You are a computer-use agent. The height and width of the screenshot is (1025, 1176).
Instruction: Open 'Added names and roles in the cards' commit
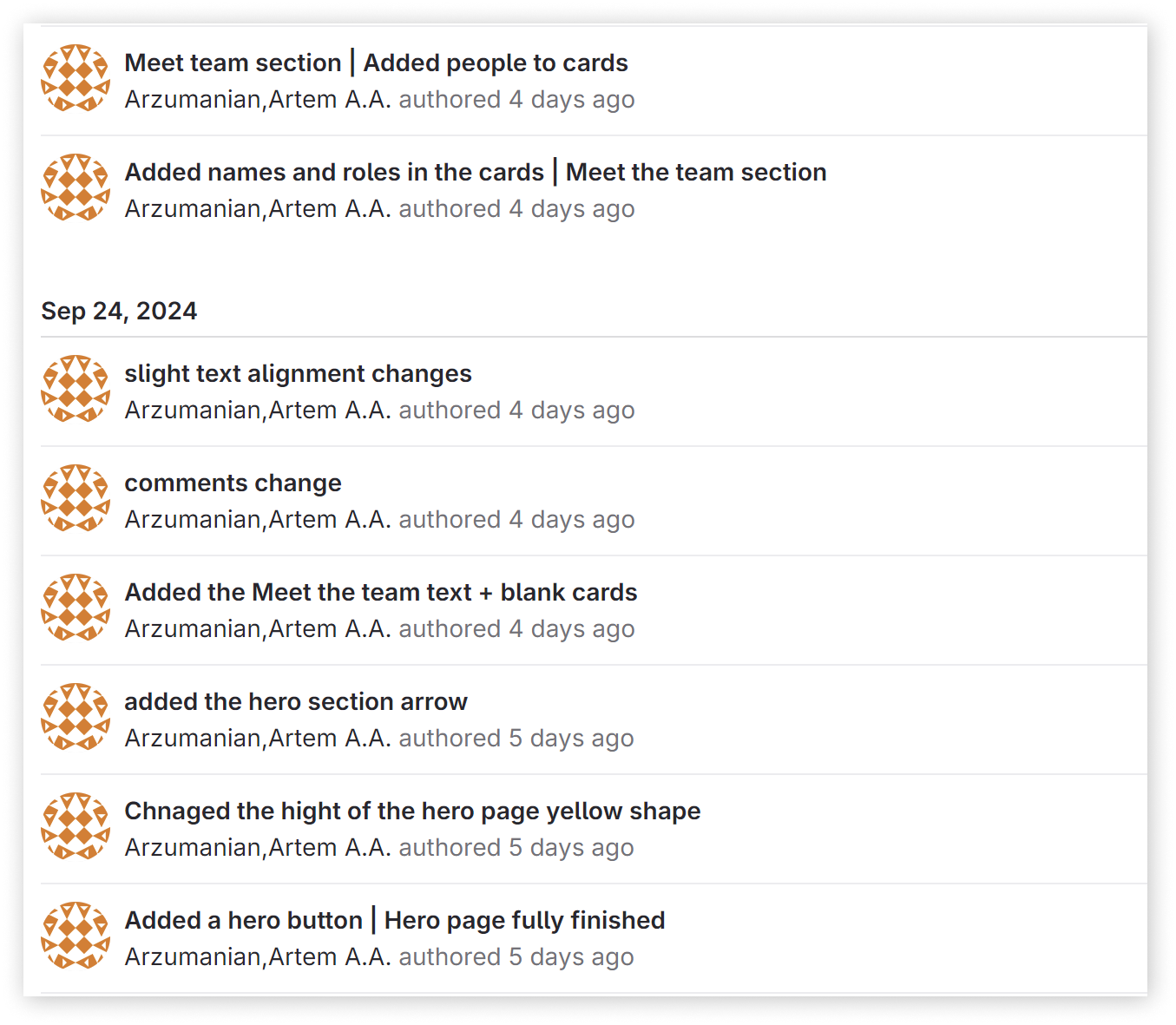pos(475,172)
